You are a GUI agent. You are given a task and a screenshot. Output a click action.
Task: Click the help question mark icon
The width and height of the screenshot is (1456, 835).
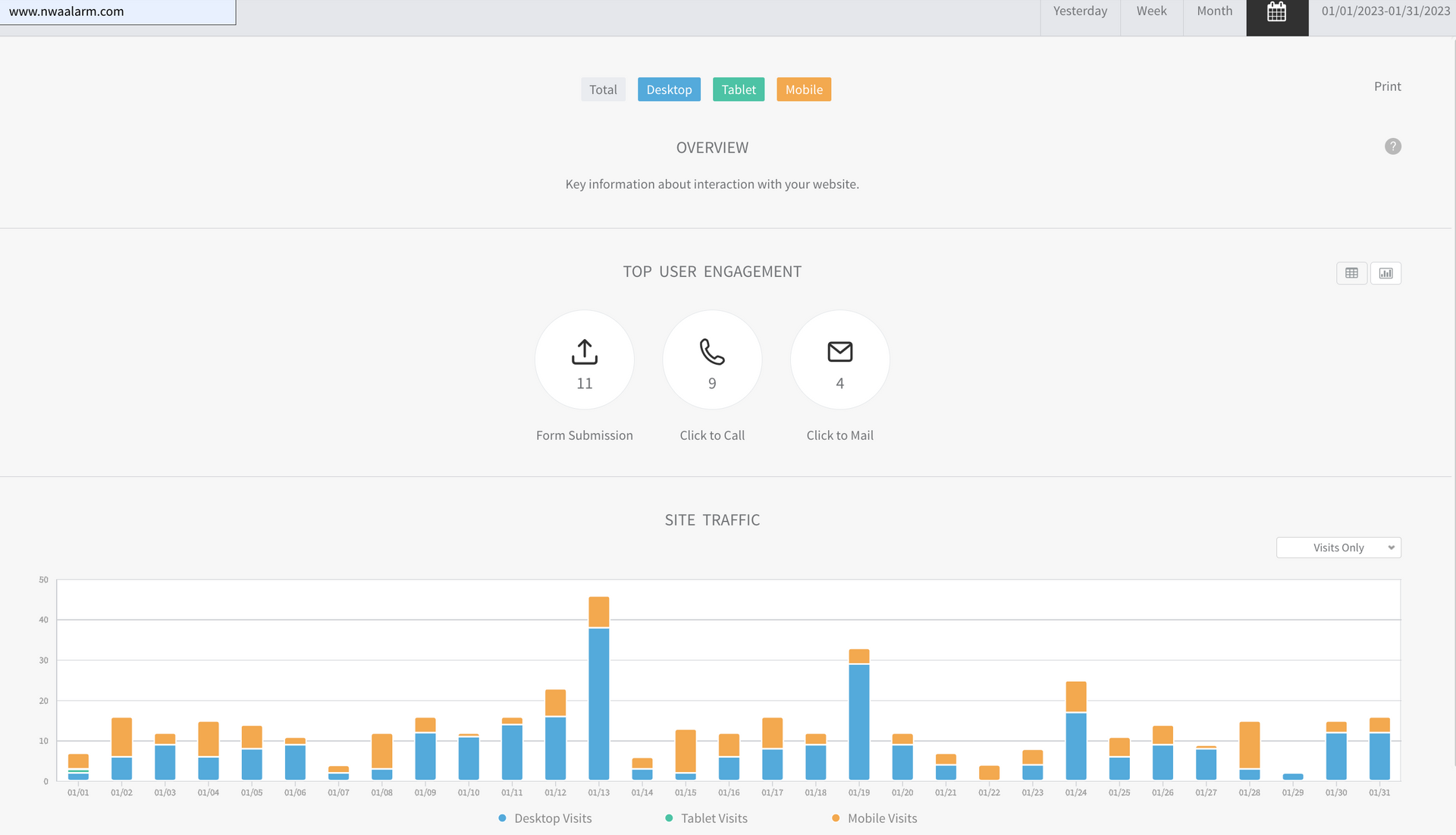point(1392,146)
